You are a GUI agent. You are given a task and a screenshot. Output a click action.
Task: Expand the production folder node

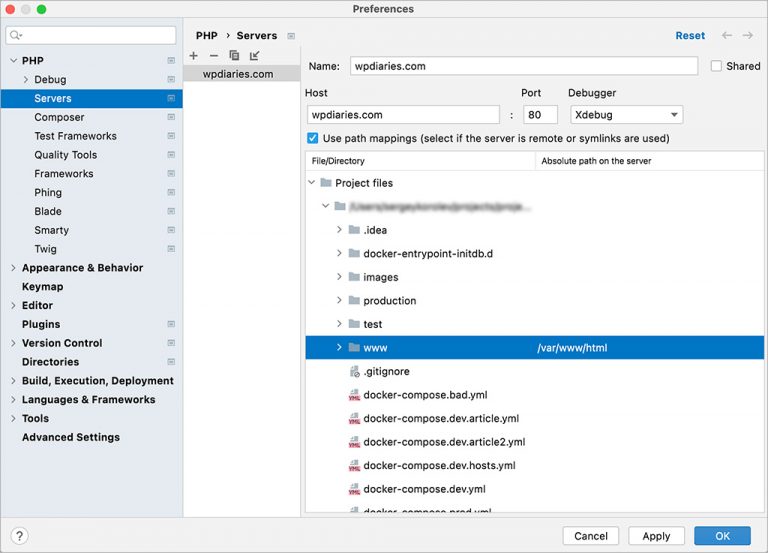(339, 300)
